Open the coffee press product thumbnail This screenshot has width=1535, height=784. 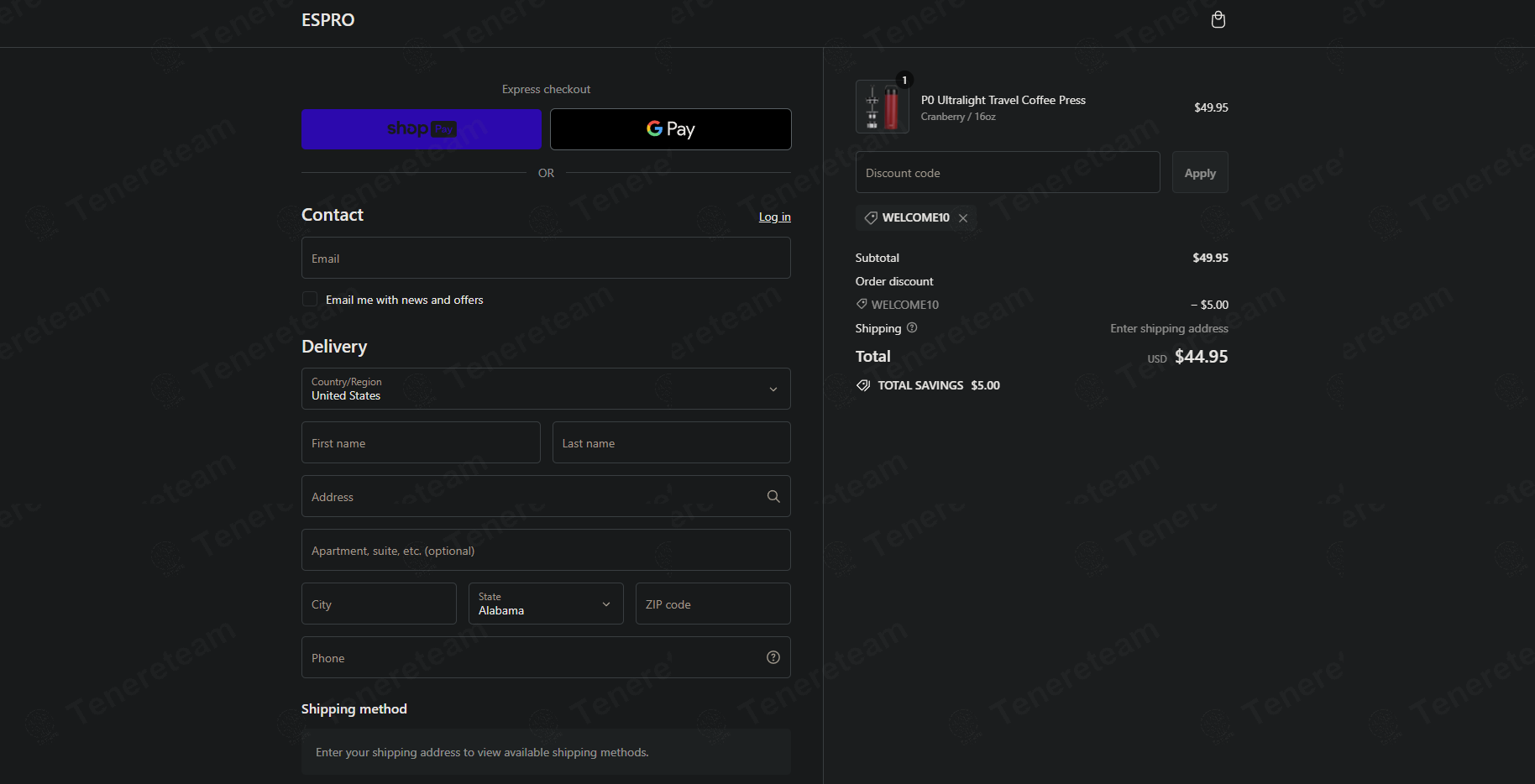tap(882, 107)
